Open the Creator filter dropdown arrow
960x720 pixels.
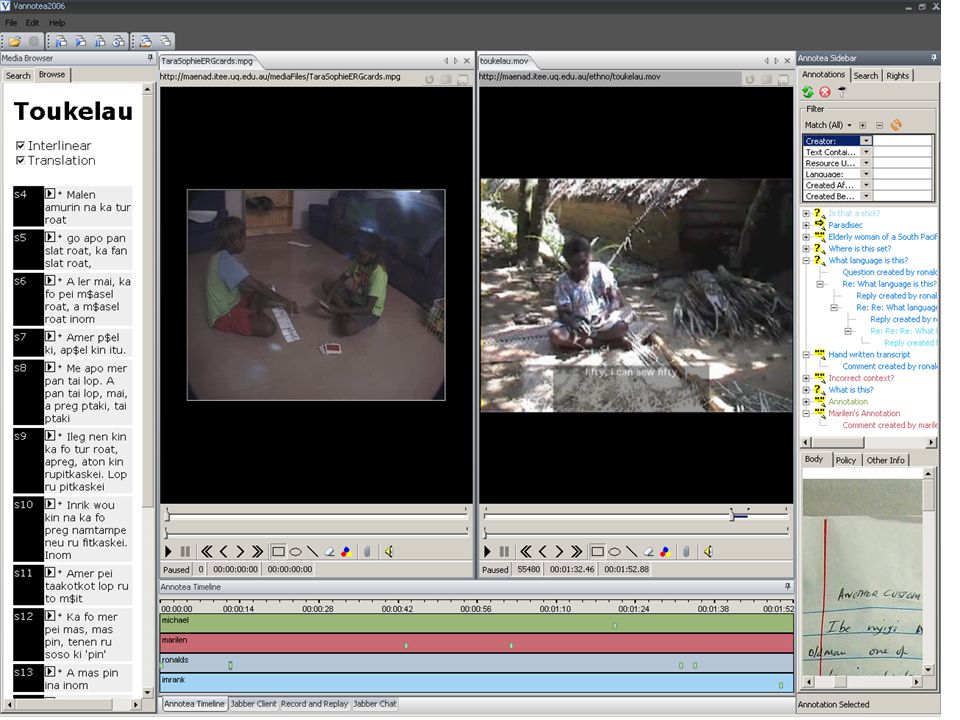click(x=866, y=141)
